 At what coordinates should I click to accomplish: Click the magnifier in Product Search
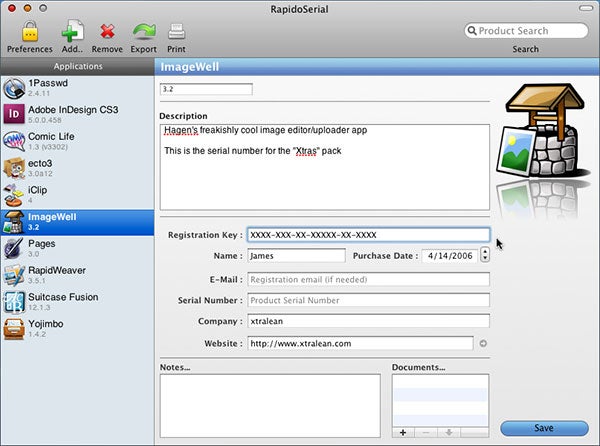tap(472, 31)
